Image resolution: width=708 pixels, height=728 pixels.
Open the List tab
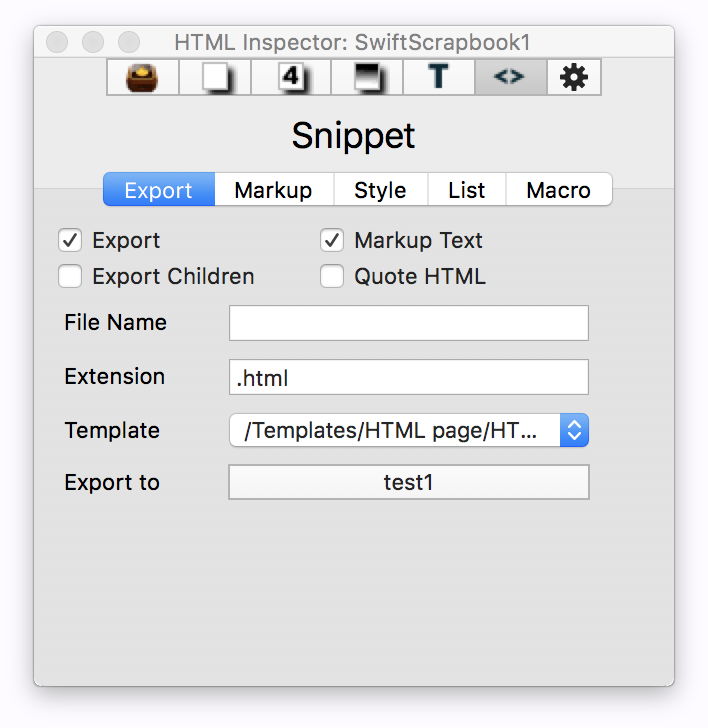pos(466,190)
